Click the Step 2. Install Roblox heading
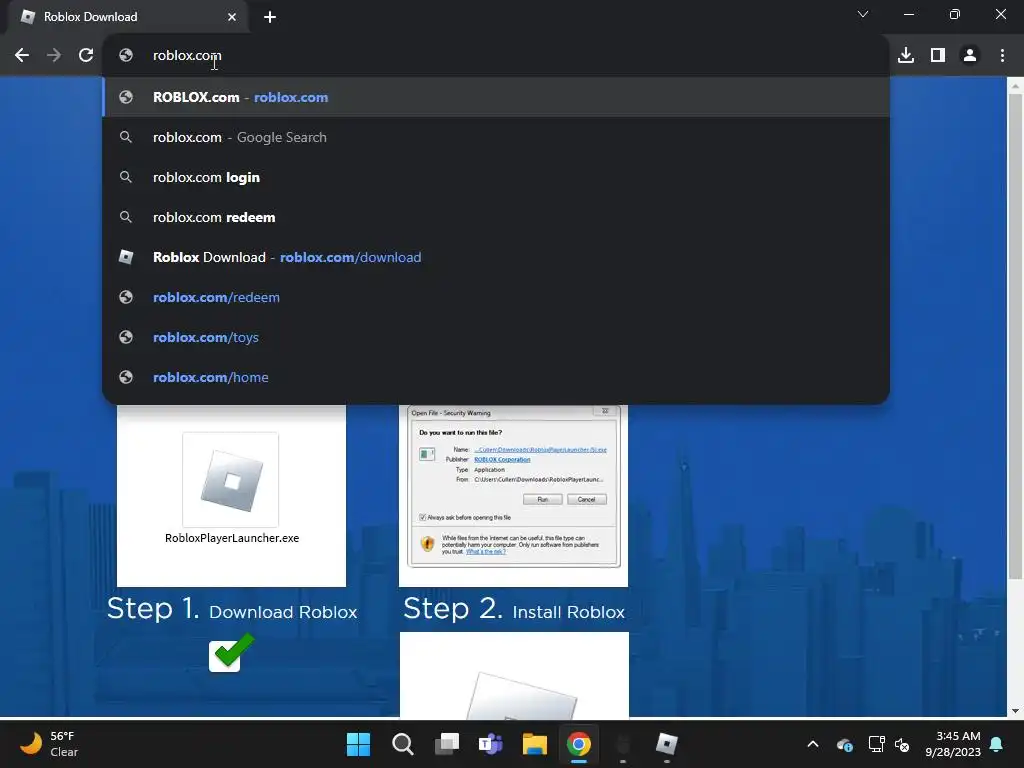The height and width of the screenshot is (768, 1024). (514, 609)
